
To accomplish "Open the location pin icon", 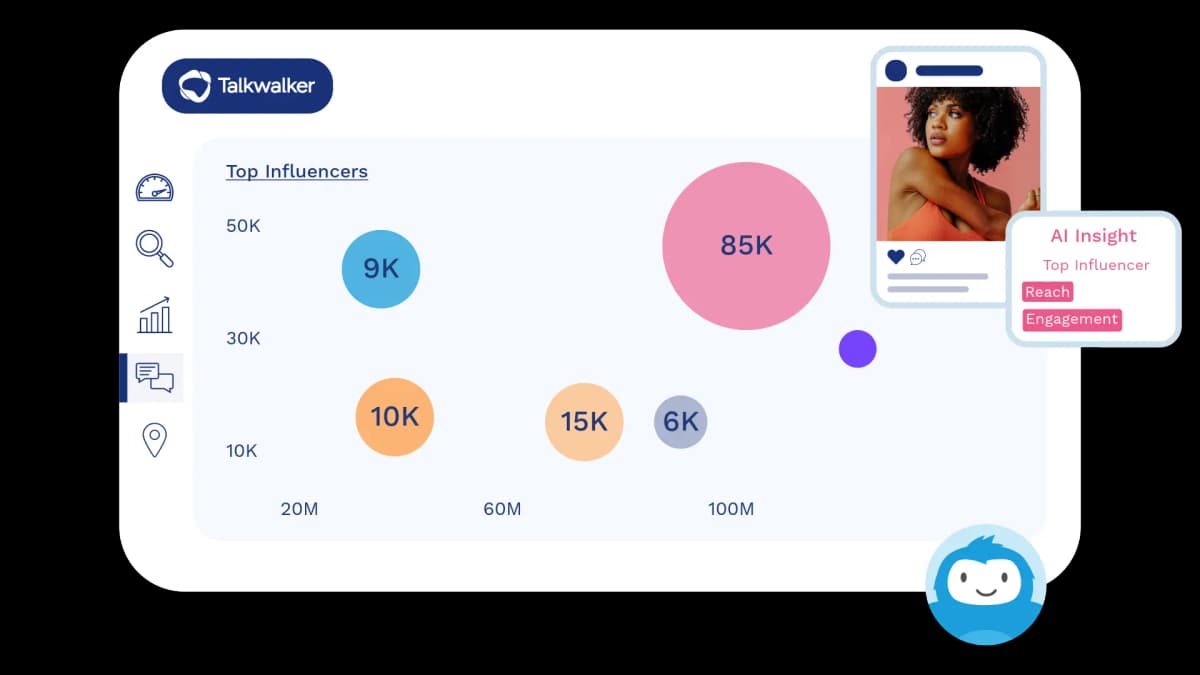I will coord(154,440).
